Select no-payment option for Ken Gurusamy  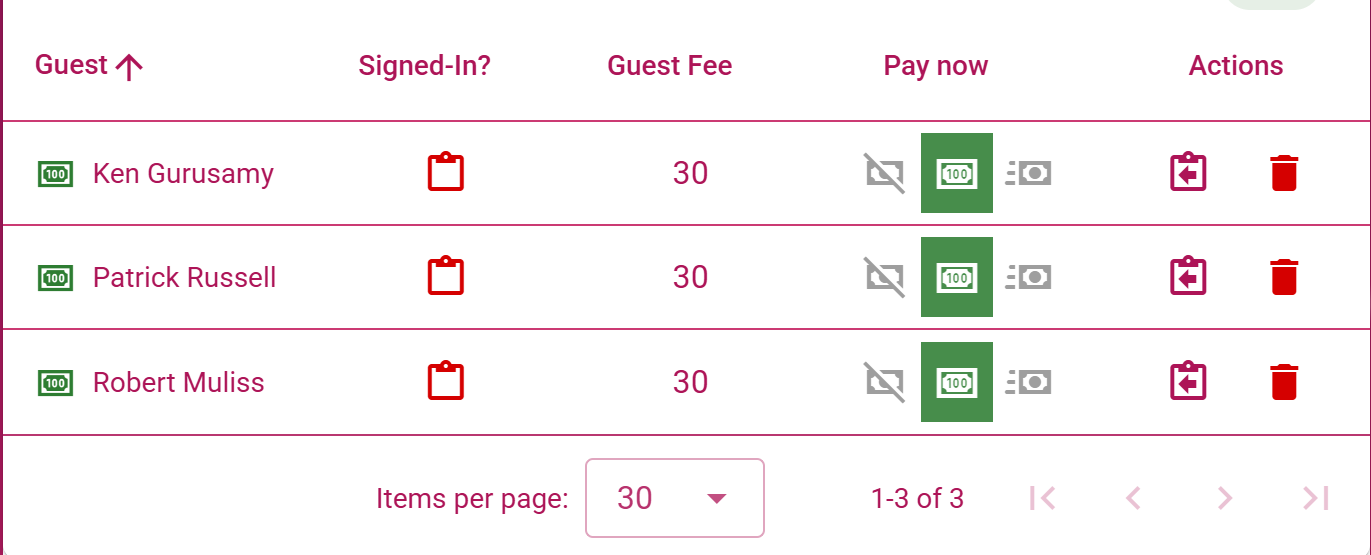pyautogui.click(x=884, y=173)
